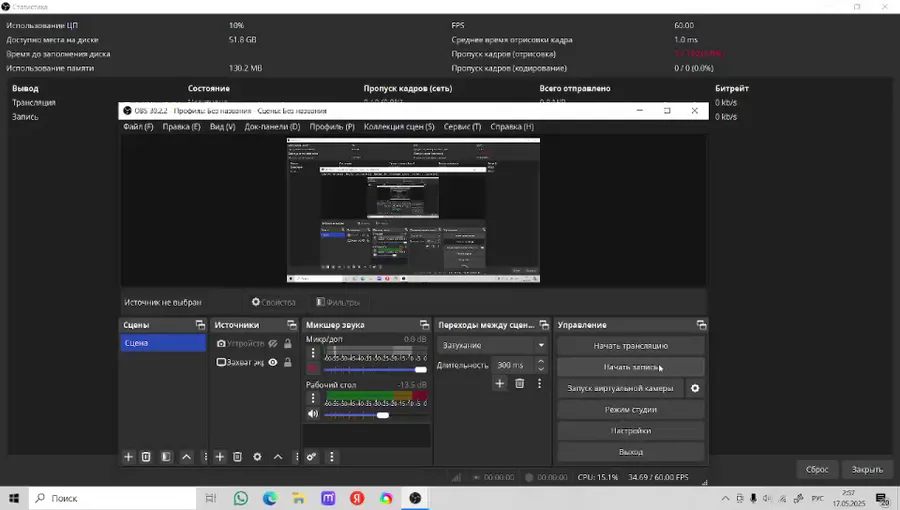Image resolution: width=900 pixels, height=510 pixels.
Task: Click the Windows search box Поиск
Action: [x=112, y=498]
